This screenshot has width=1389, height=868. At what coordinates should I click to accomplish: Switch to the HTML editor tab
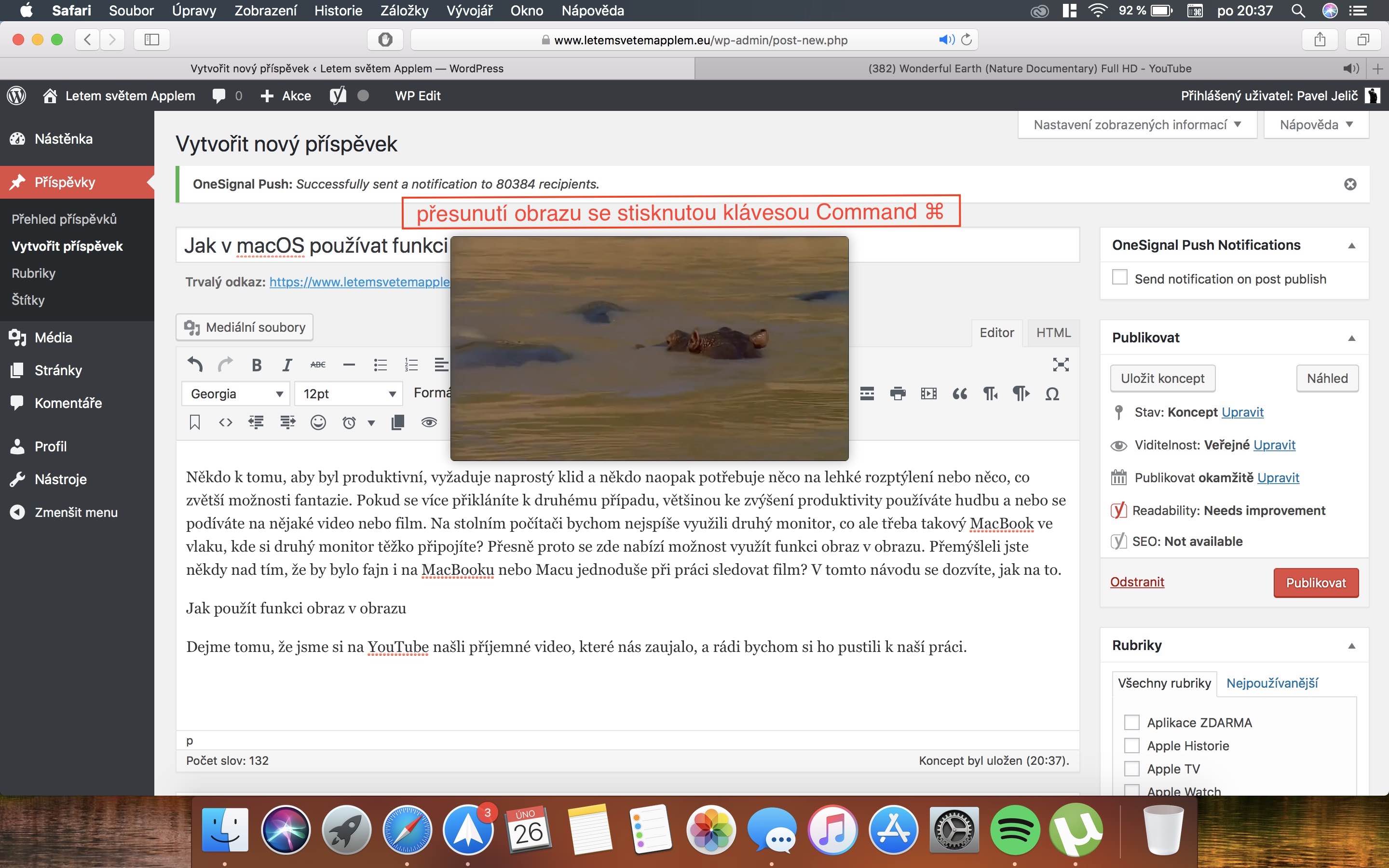(x=1053, y=332)
